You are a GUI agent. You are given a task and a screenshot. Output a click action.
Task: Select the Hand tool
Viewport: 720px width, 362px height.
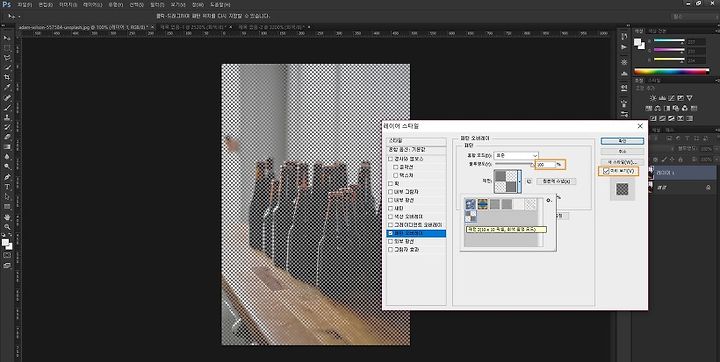coord(7,217)
